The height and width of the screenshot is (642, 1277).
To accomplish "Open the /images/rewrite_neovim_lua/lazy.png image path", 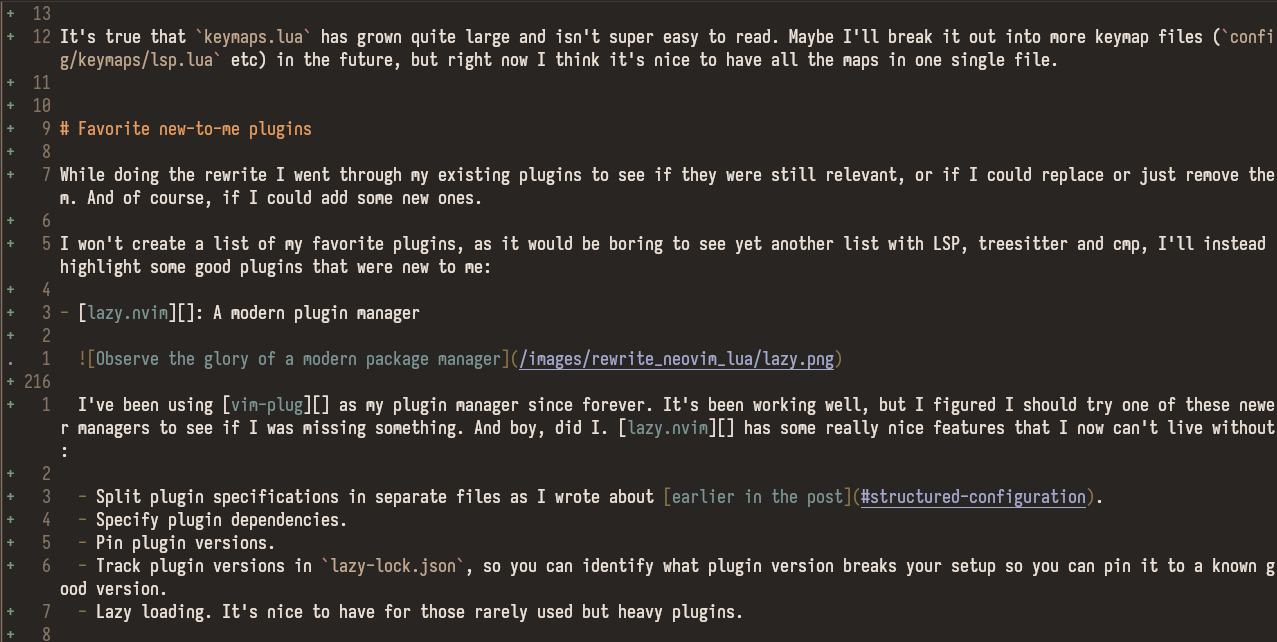I will [x=679, y=359].
